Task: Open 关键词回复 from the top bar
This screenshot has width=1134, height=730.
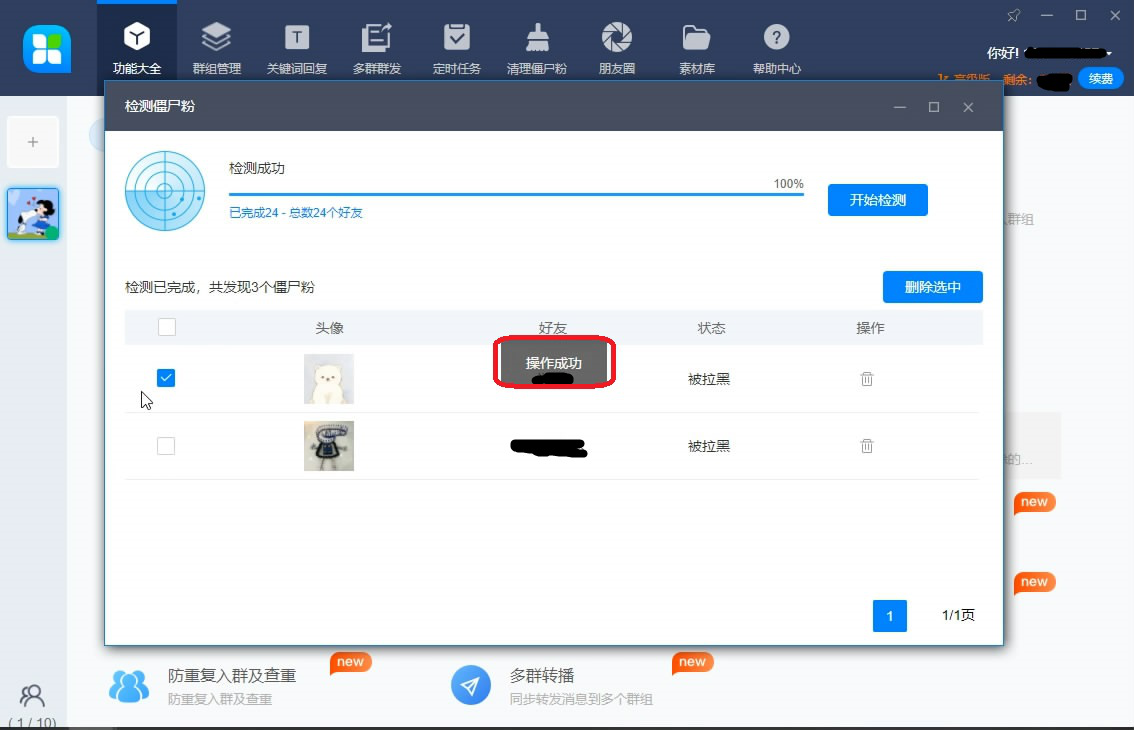Action: 297,48
